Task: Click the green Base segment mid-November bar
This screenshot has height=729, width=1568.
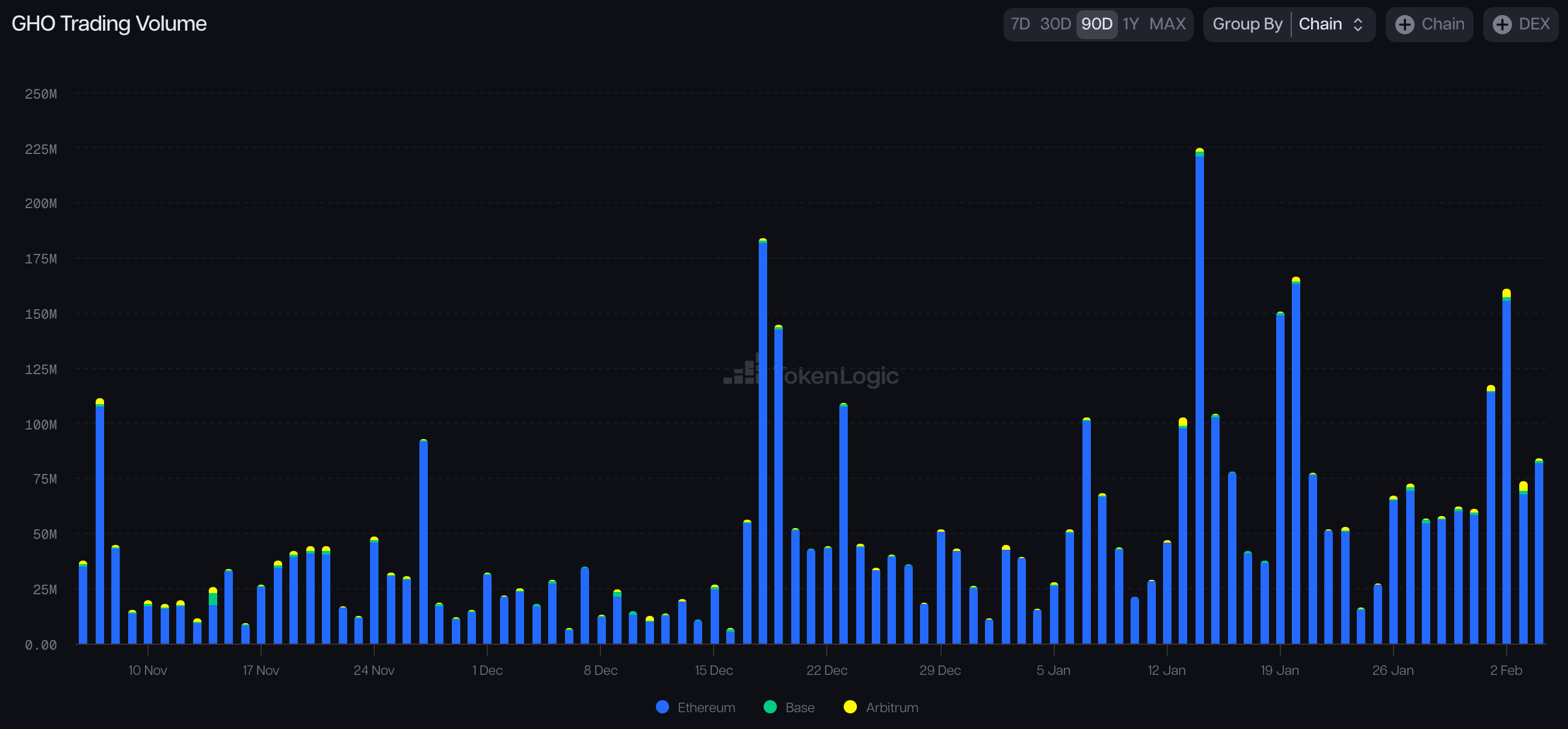Action: pos(213,600)
